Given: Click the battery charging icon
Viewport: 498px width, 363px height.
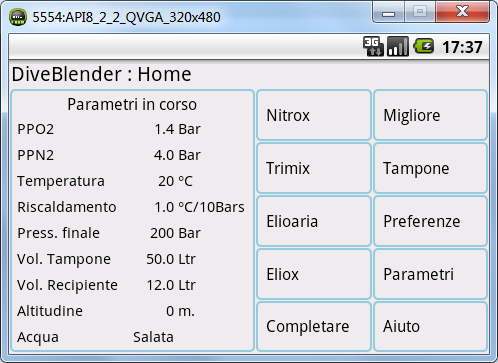Looking at the screenshot, I should (423, 46).
